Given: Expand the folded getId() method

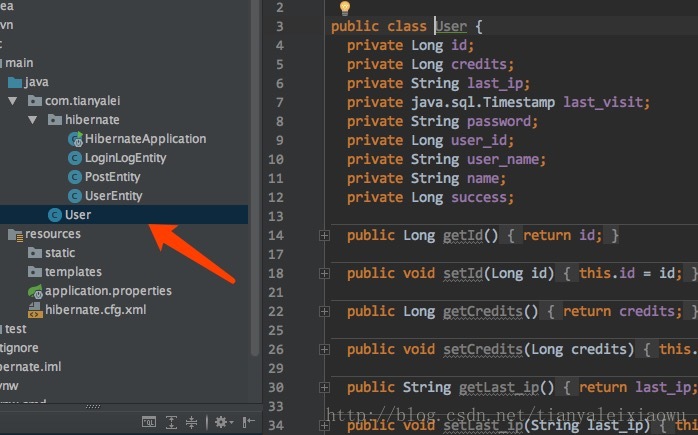Looking at the screenshot, I should click(x=325, y=236).
